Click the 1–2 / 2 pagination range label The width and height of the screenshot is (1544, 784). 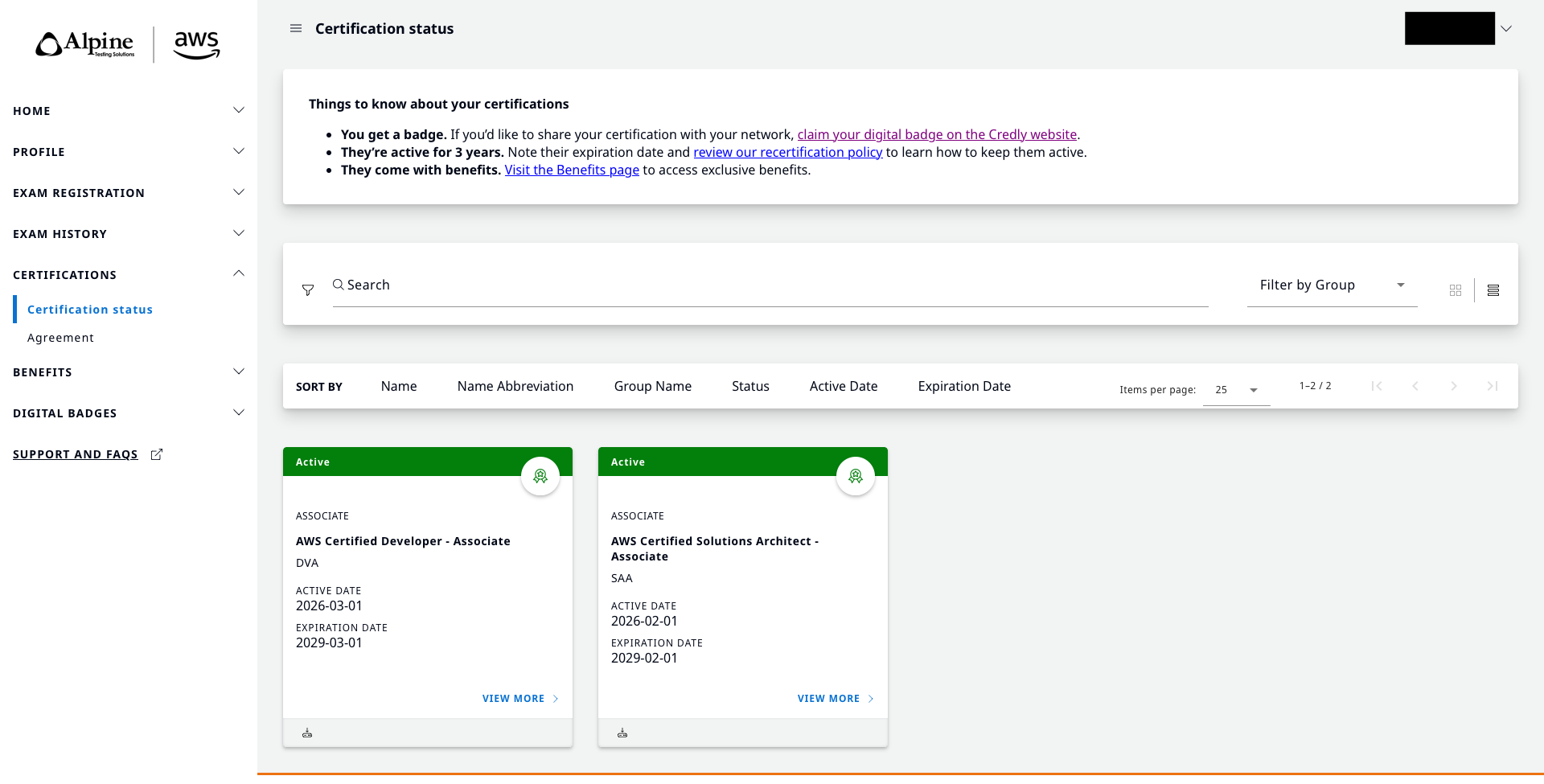coord(1316,386)
